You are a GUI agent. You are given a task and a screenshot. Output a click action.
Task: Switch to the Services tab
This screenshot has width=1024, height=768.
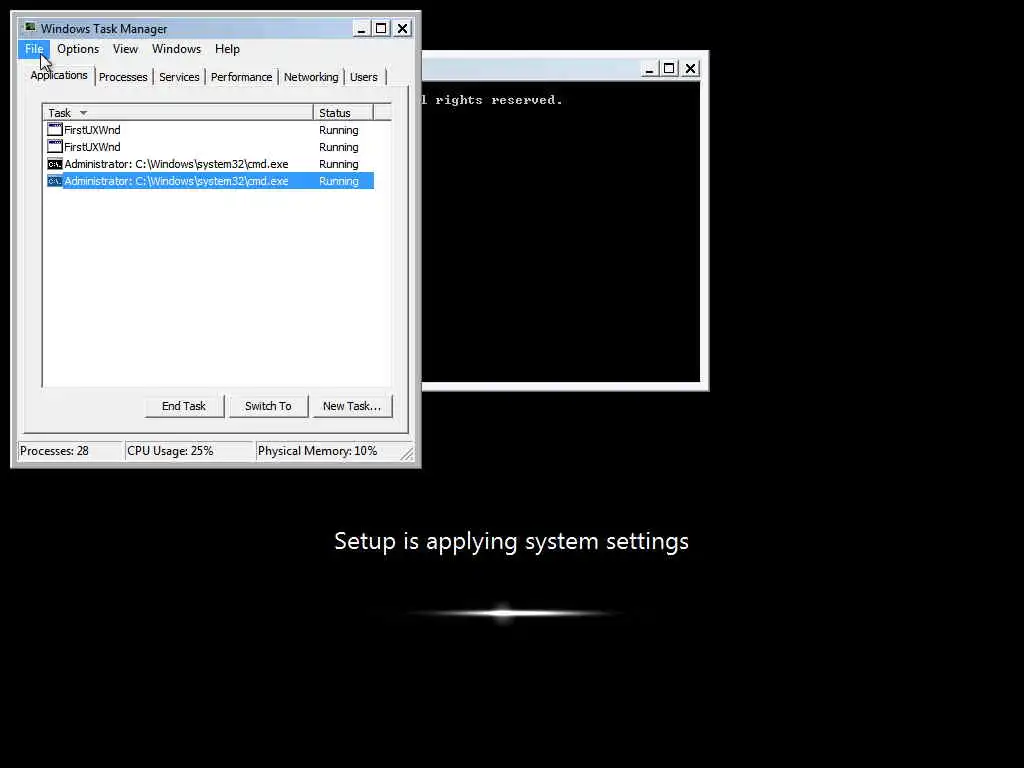pos(179,77)
